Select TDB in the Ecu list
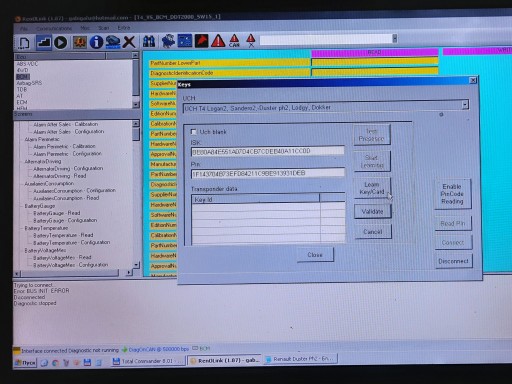 [x=22, y=89]
